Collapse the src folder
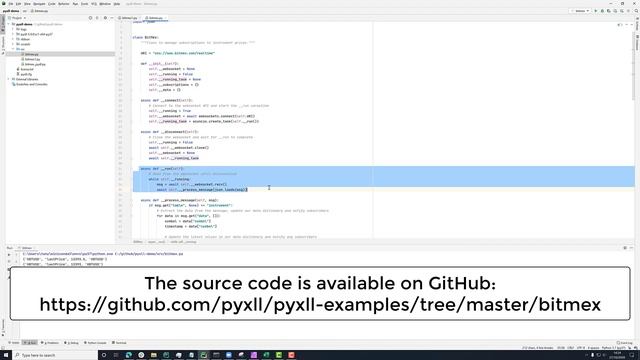 pos(13,49)
